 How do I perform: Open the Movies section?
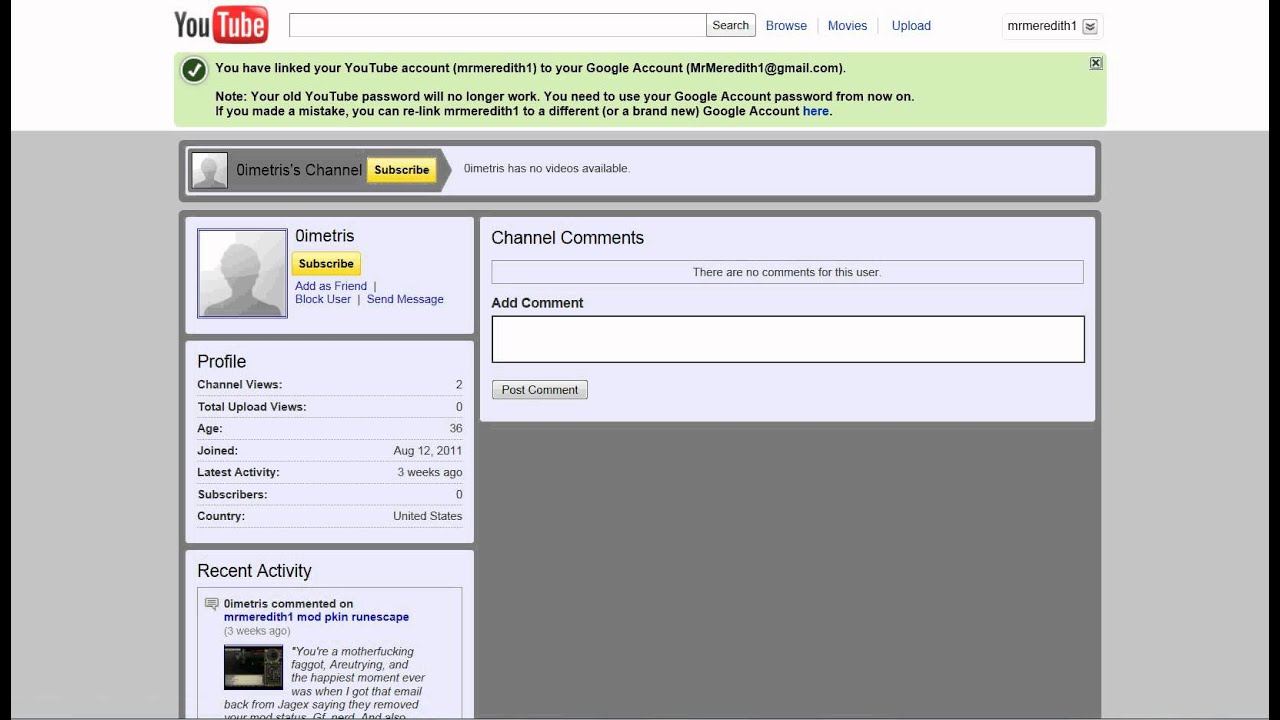click(847, 26)
